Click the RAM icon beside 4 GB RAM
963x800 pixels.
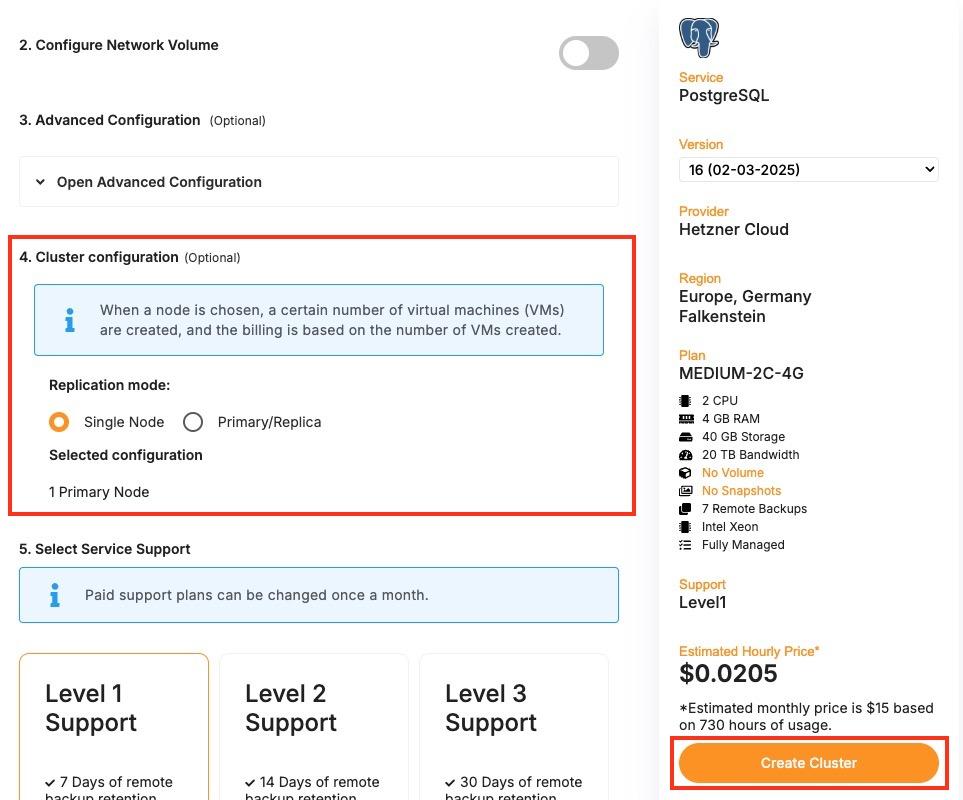[685, 419]
